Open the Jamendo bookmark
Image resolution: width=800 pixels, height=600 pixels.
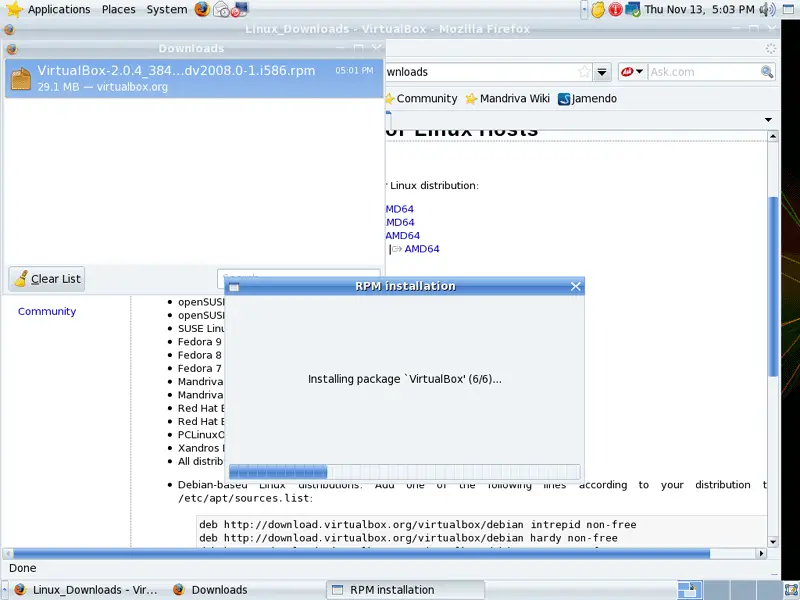pyautogui.click(x=588, y=98)
